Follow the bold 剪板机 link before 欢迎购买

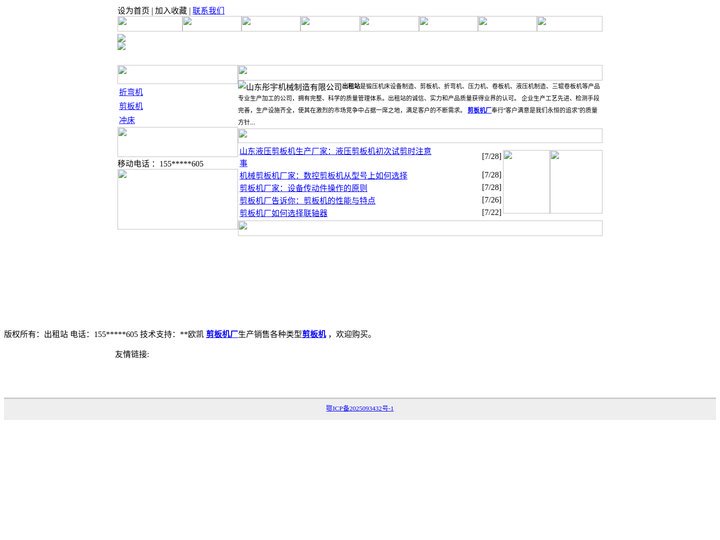[314, 334]
